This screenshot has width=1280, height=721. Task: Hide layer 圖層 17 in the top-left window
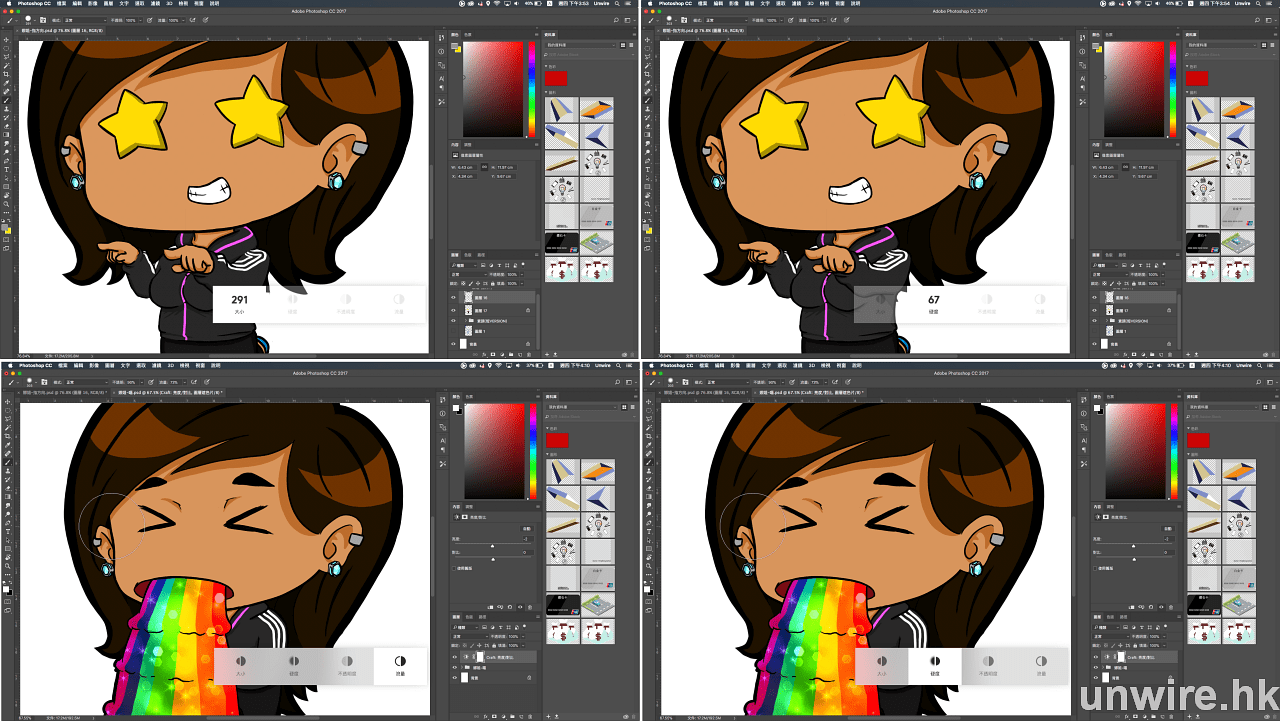click(x=454, y=310)
